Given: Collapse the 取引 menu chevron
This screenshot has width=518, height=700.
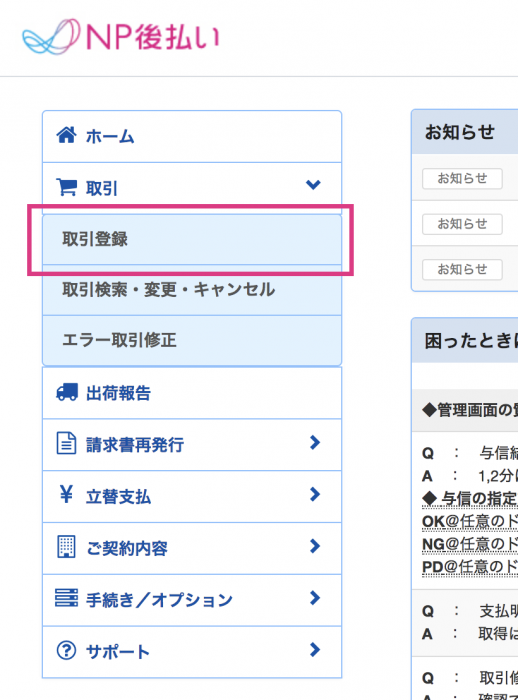Looking at the screenshot, I should (x=313, y=184).
